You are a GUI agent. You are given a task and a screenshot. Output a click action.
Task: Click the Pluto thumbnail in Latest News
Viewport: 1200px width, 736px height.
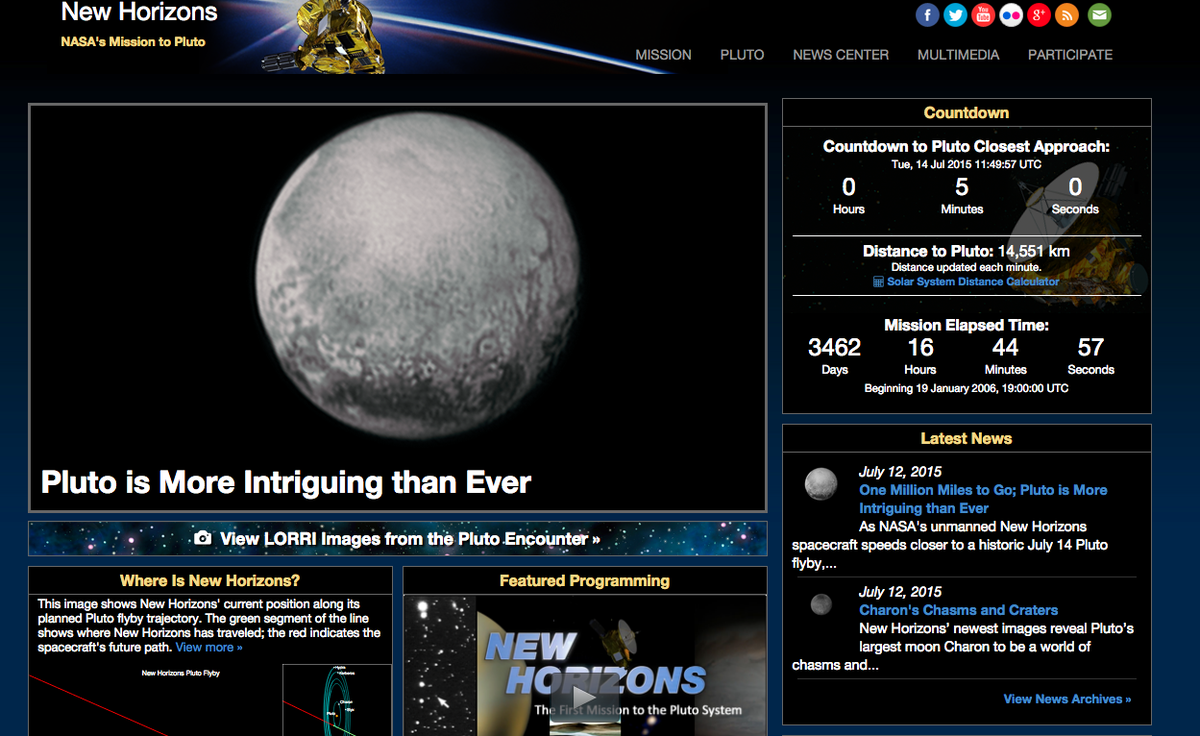(x=821, y=484)
